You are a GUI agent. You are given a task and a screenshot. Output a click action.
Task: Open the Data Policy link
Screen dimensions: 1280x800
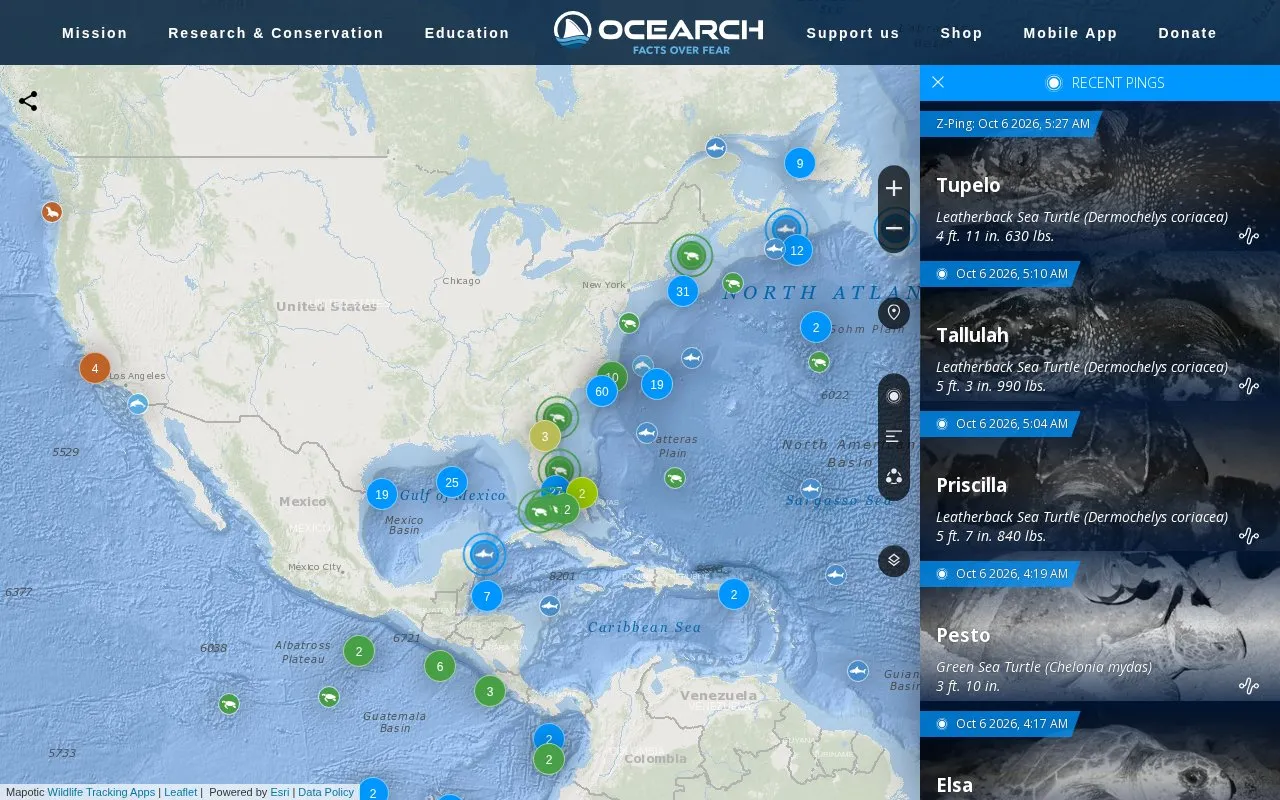pyautogui.click(x=326, y=792)
